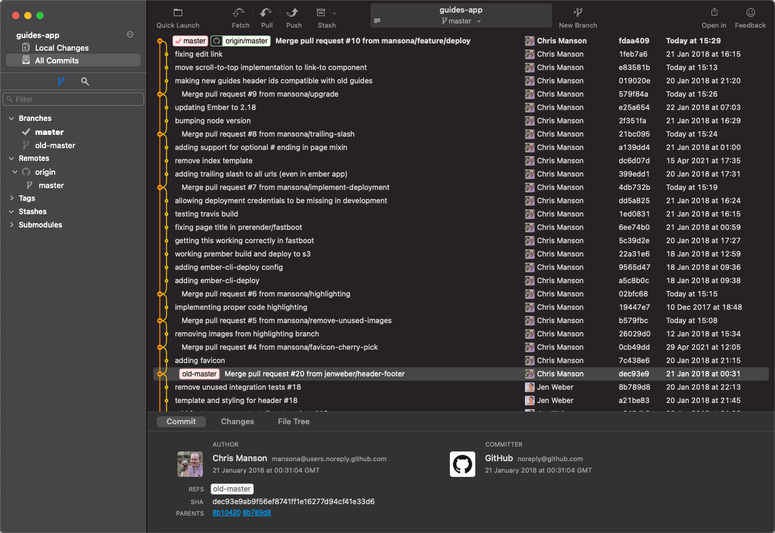
Task: Click Chris Manson's author avatar photo
Action: tap(190, 464)
